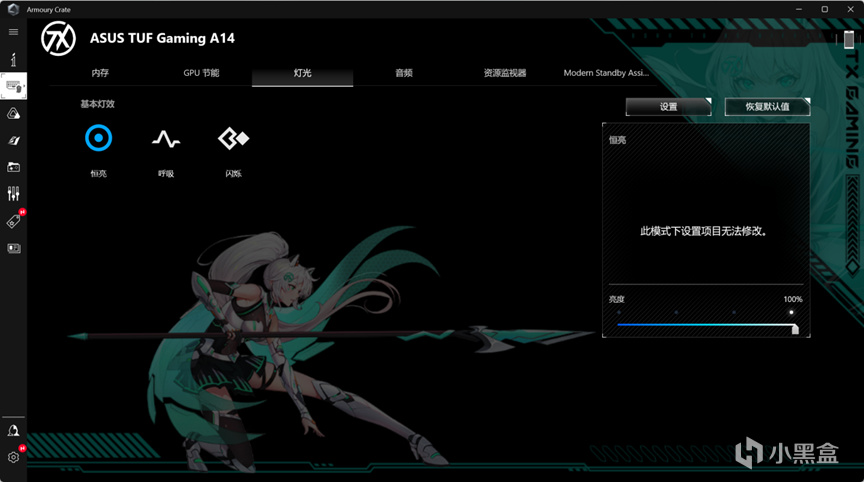Image resolution: width=864 pixels, height=482 pixels.
Task: Click the ASUS TUF Gaming A14 title
Action: click(163, 38)
